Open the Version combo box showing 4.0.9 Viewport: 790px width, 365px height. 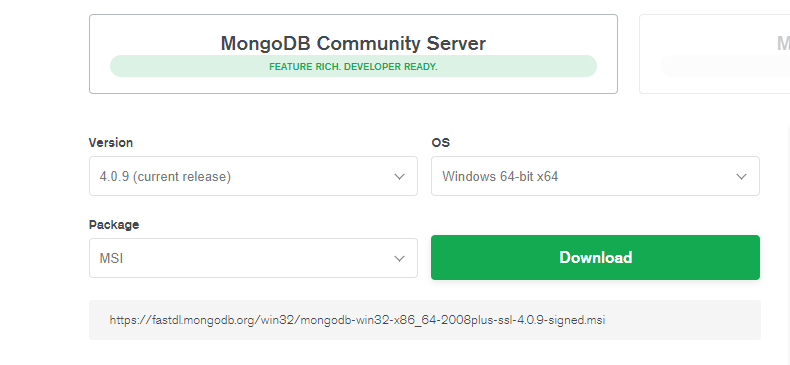point(253,176)
